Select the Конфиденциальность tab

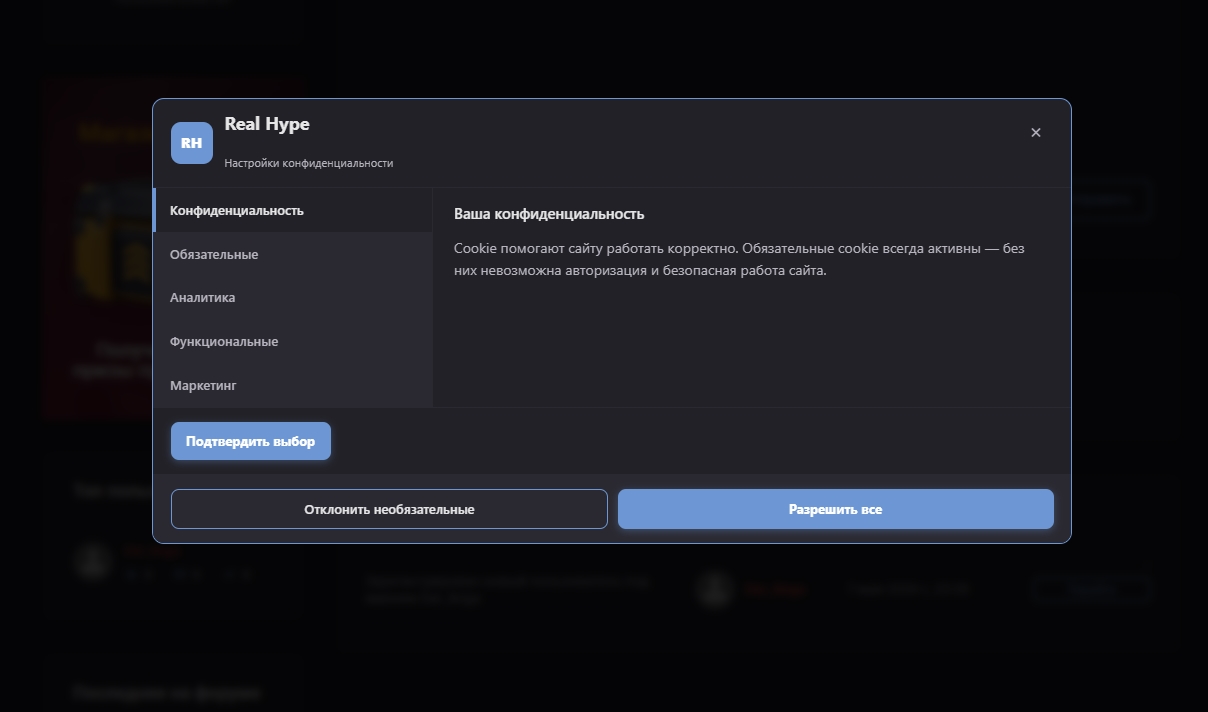tap(293, 211)
